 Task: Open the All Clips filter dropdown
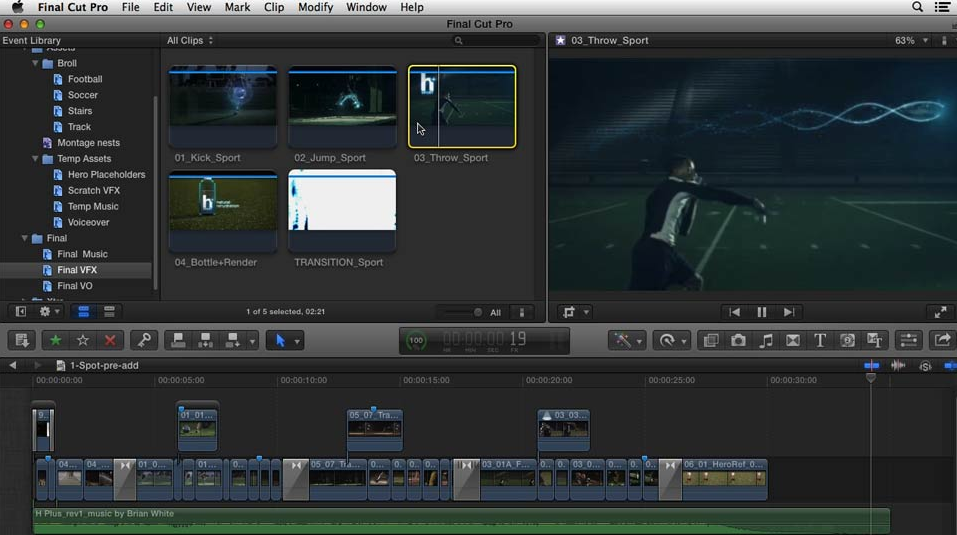point(190,41)
